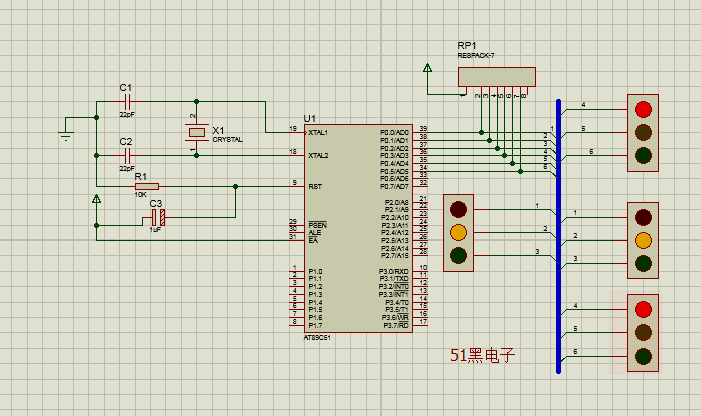Click the U1 component label
Image resolution: width=701 pixels, height=416 pixels.
[x=309, y=118]
